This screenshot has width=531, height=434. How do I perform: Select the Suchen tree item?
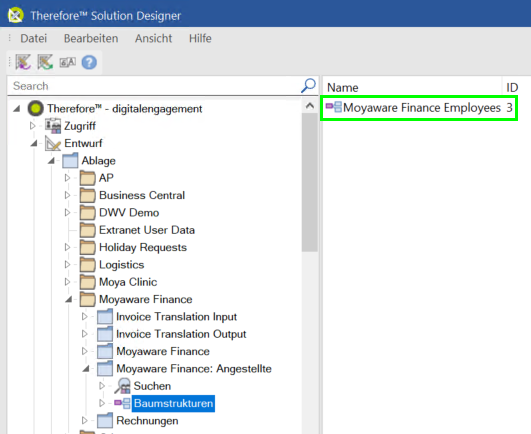152,386
